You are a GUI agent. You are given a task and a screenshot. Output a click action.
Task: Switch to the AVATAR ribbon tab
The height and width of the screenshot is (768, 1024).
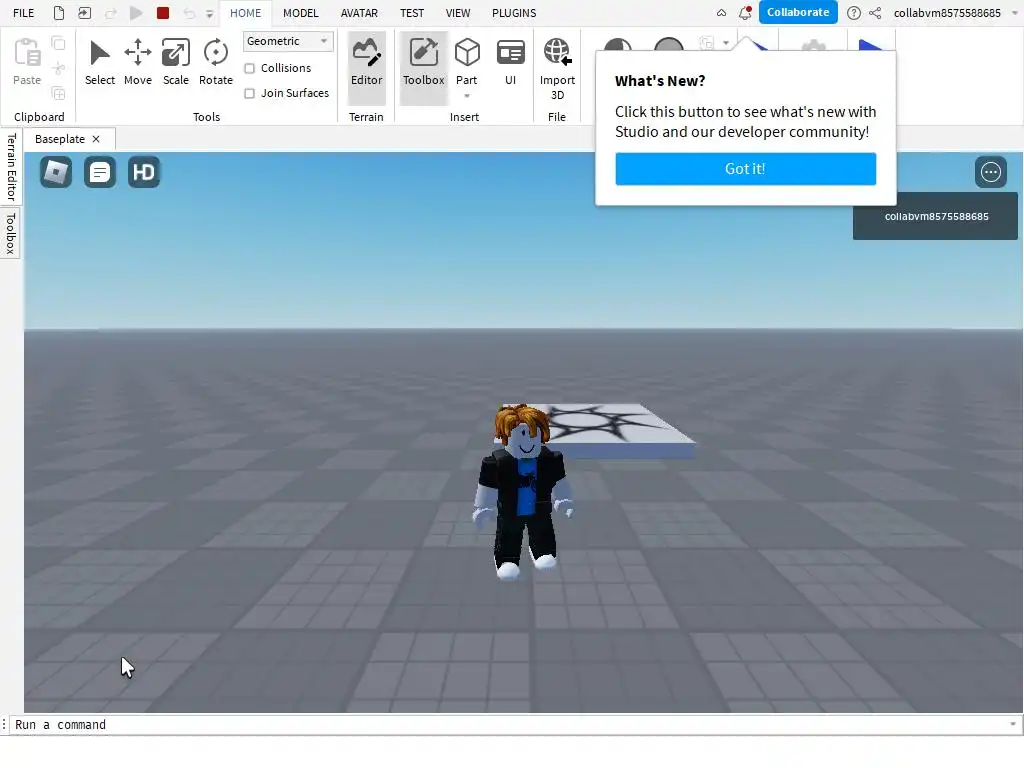359,13
